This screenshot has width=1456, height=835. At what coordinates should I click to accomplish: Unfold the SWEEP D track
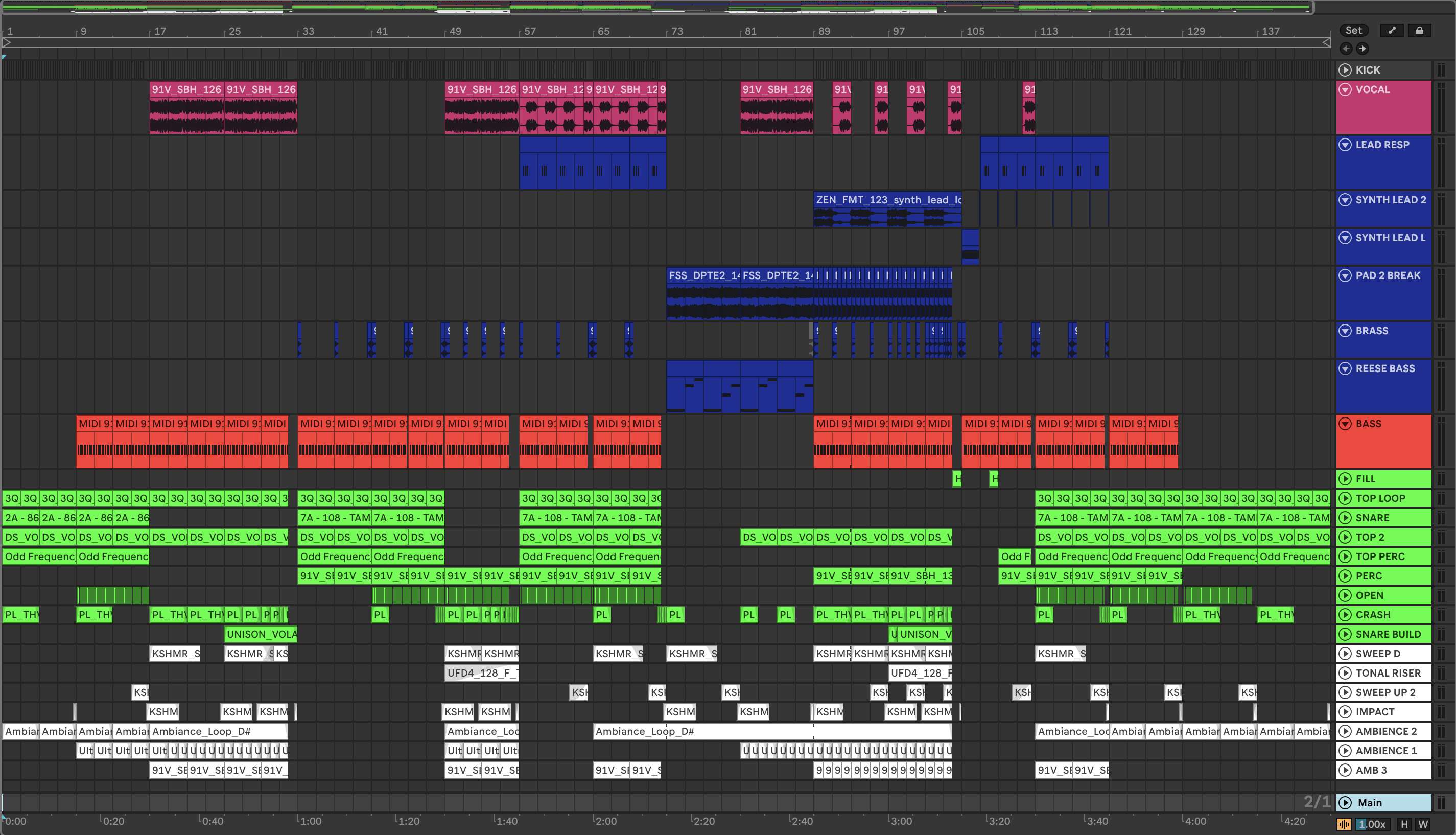click(1345, 654)
